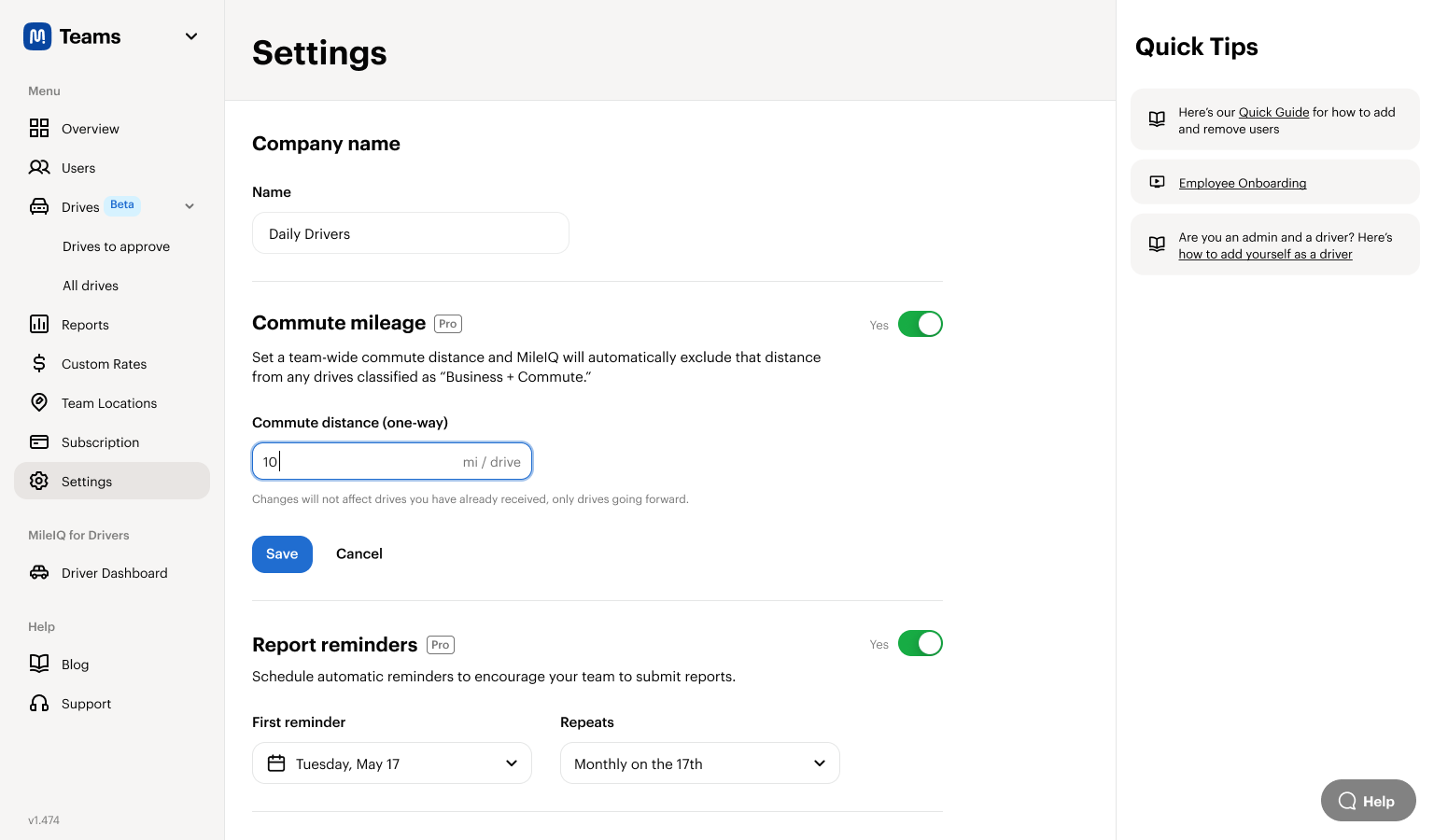Open the Employee Onboarding link

(1243, 183)
